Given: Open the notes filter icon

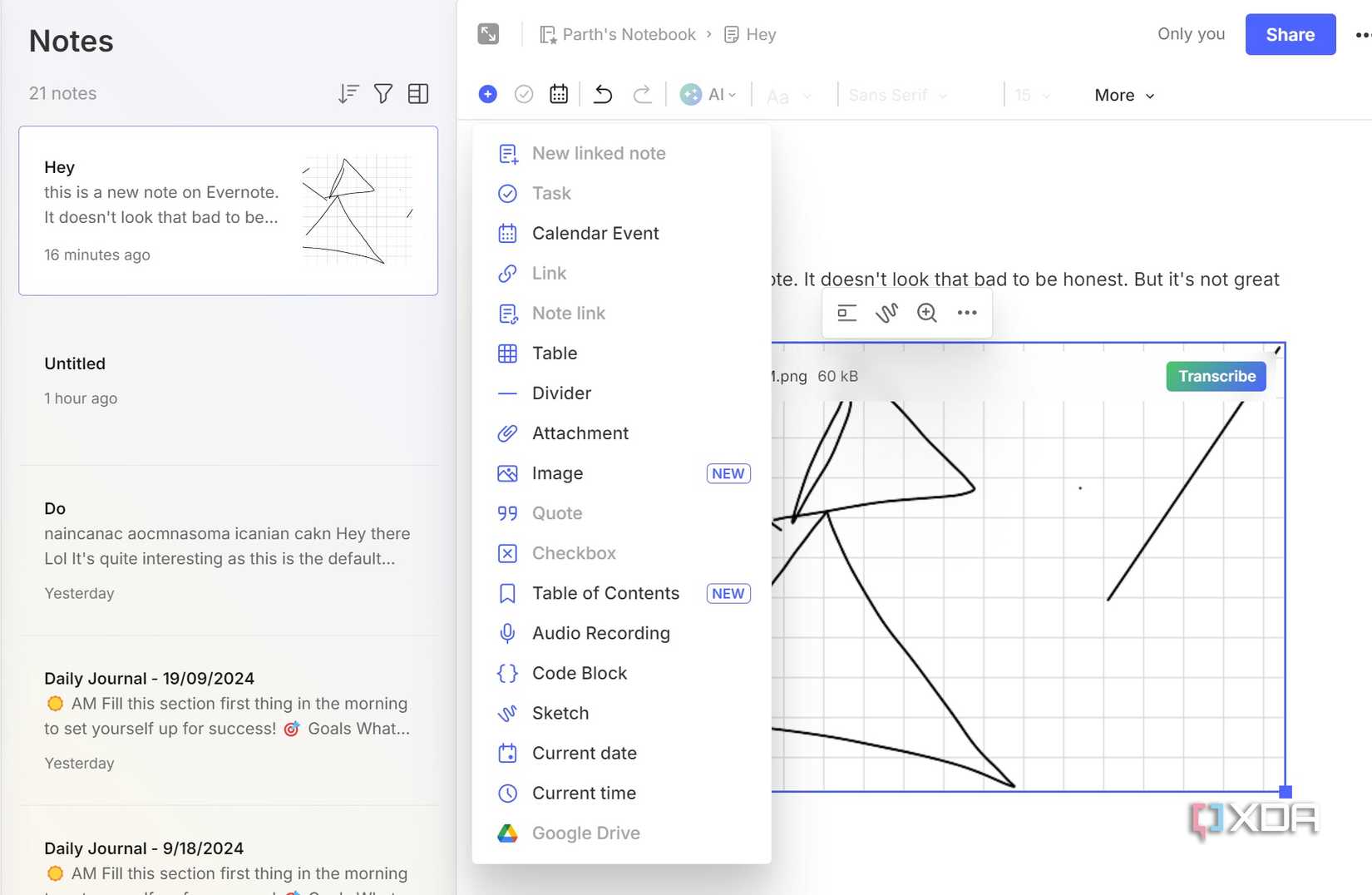Looking at the screenshot, I should tap(383, 94).
